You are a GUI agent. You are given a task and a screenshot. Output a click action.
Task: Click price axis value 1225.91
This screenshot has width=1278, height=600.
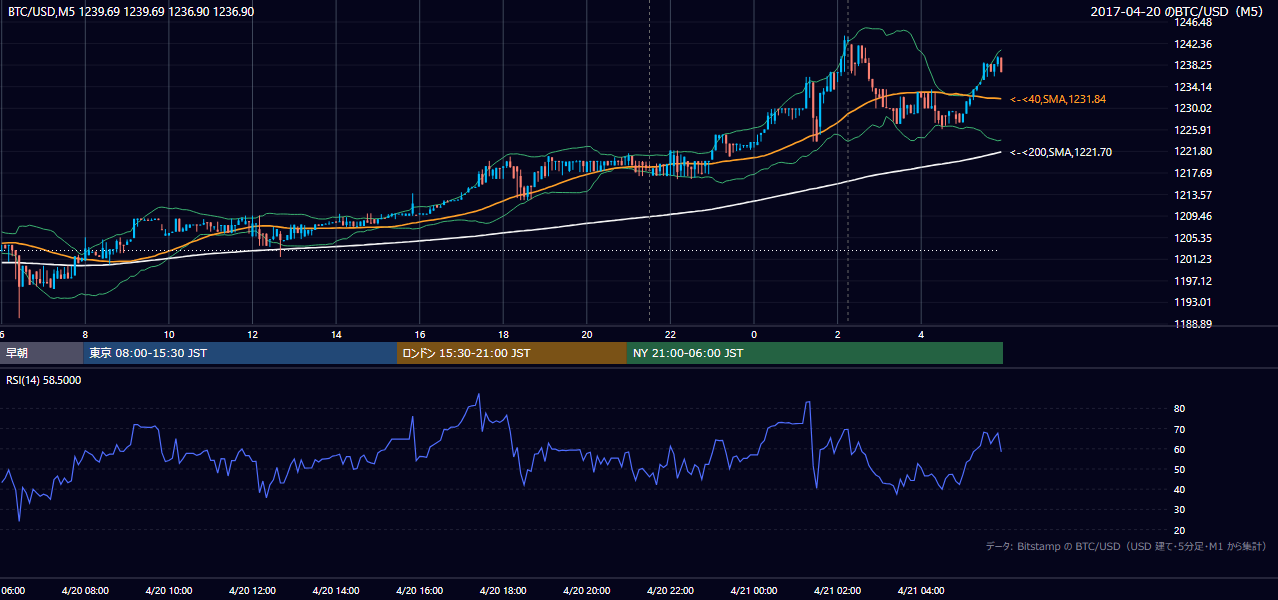click(x=1194, y=130)
